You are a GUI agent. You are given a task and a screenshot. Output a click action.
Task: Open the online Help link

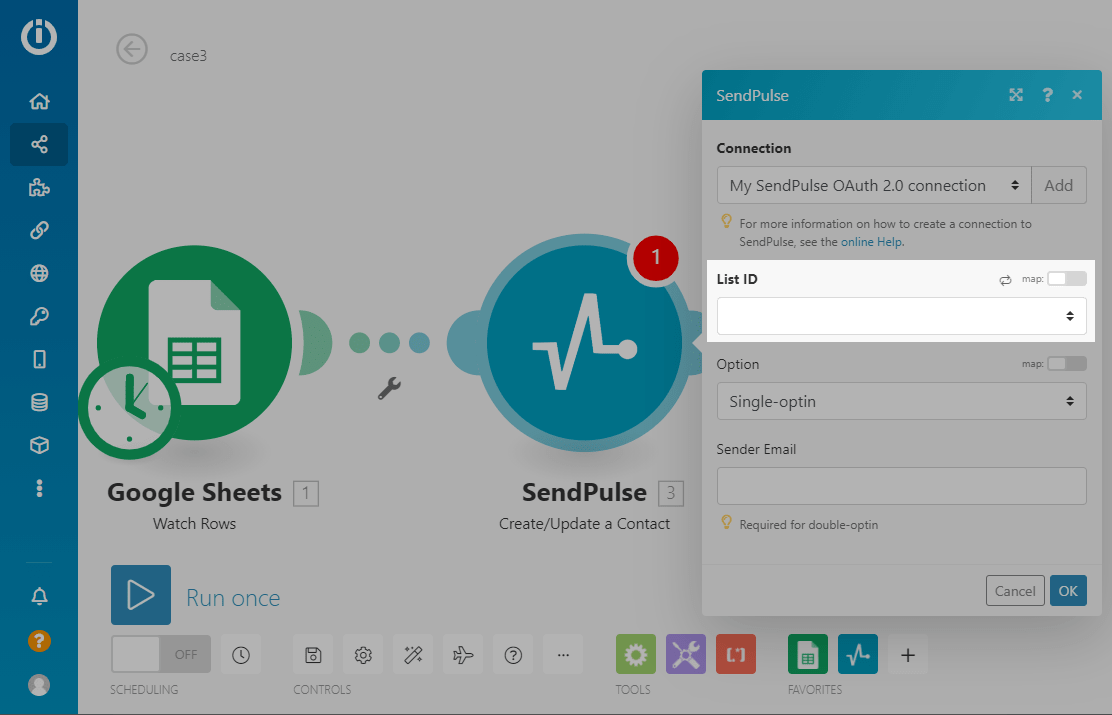tap(872, 242)
